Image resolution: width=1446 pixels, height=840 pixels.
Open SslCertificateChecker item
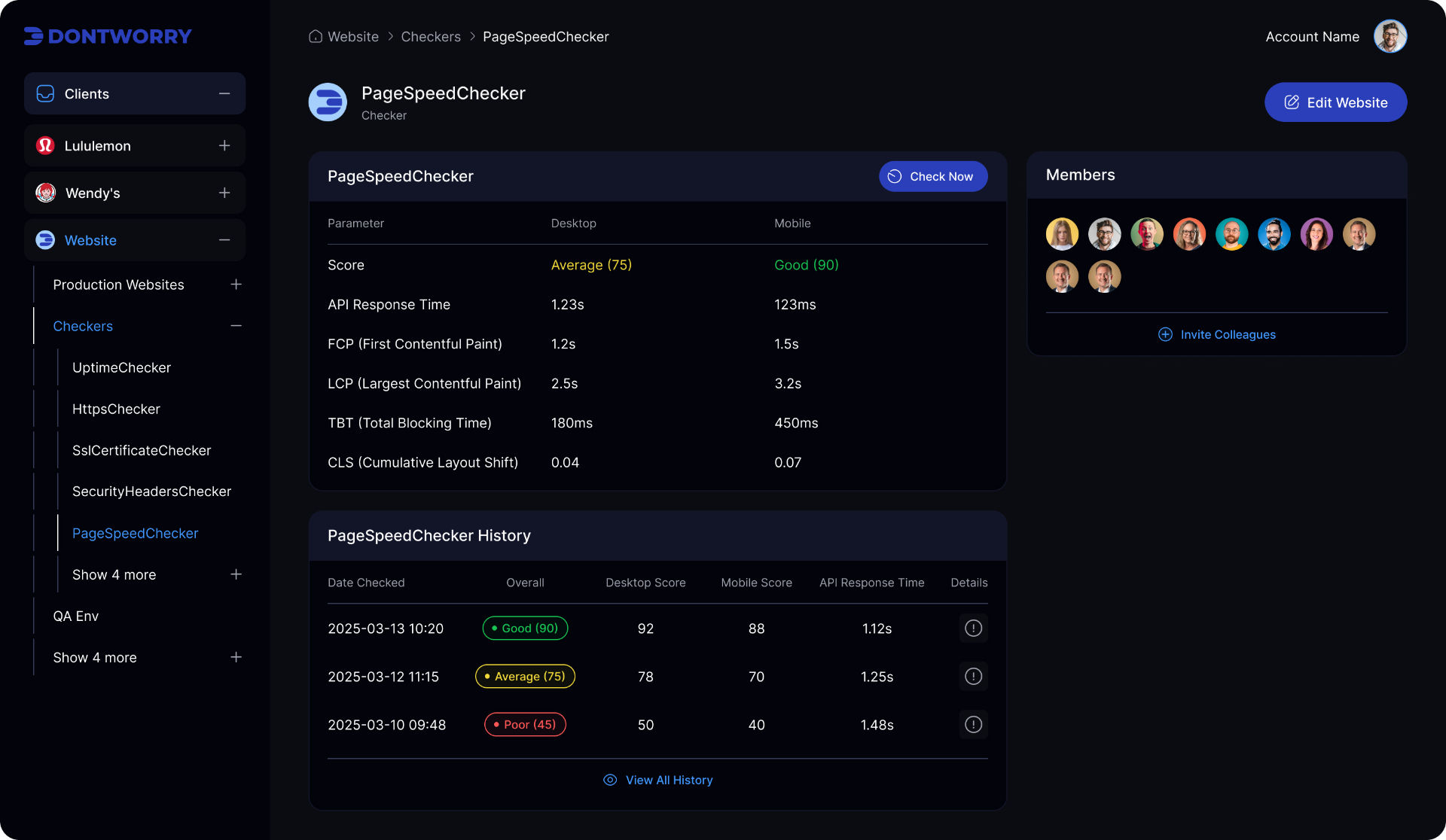142,450
